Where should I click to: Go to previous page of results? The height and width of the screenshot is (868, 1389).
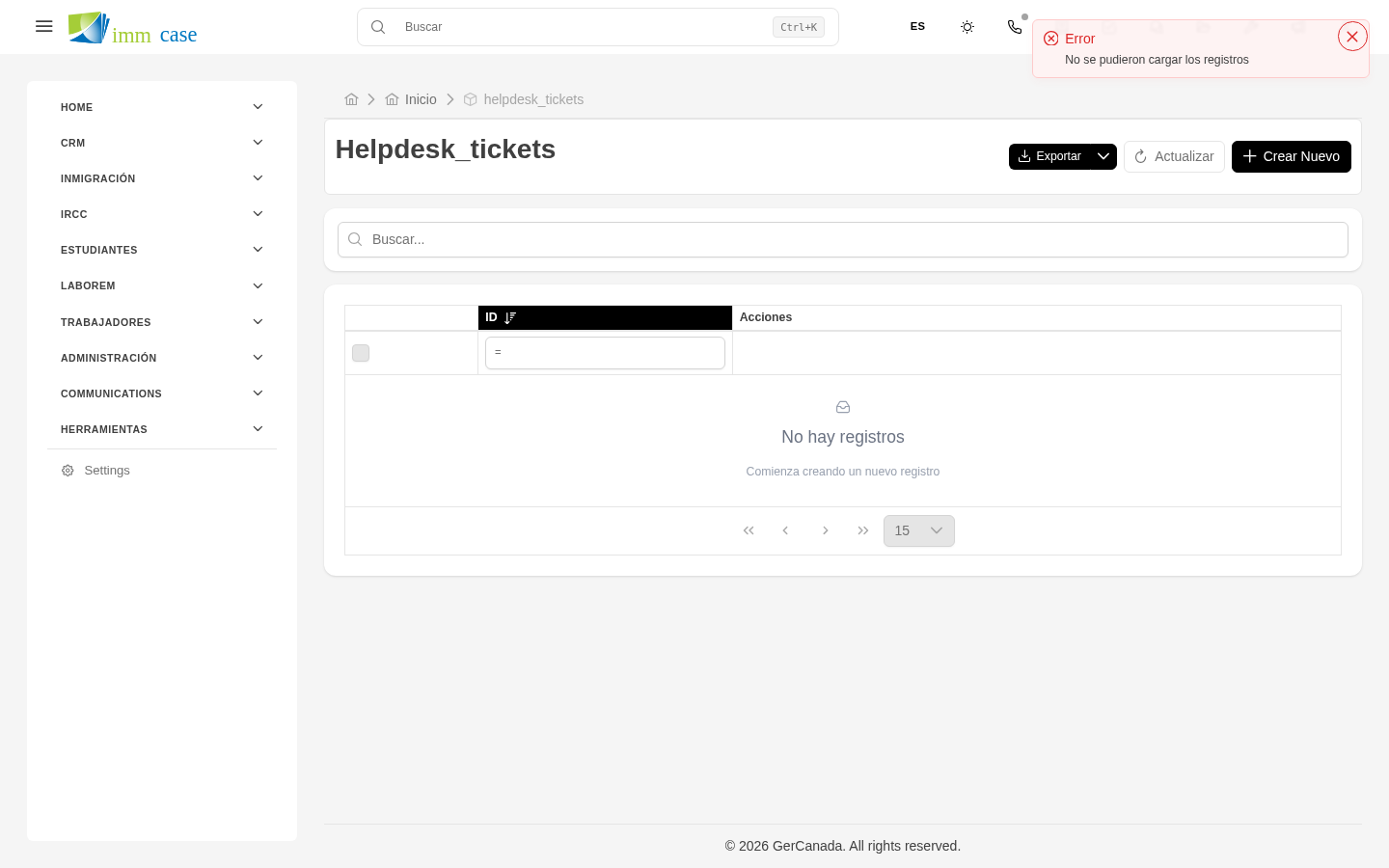(x=785, y=530)
